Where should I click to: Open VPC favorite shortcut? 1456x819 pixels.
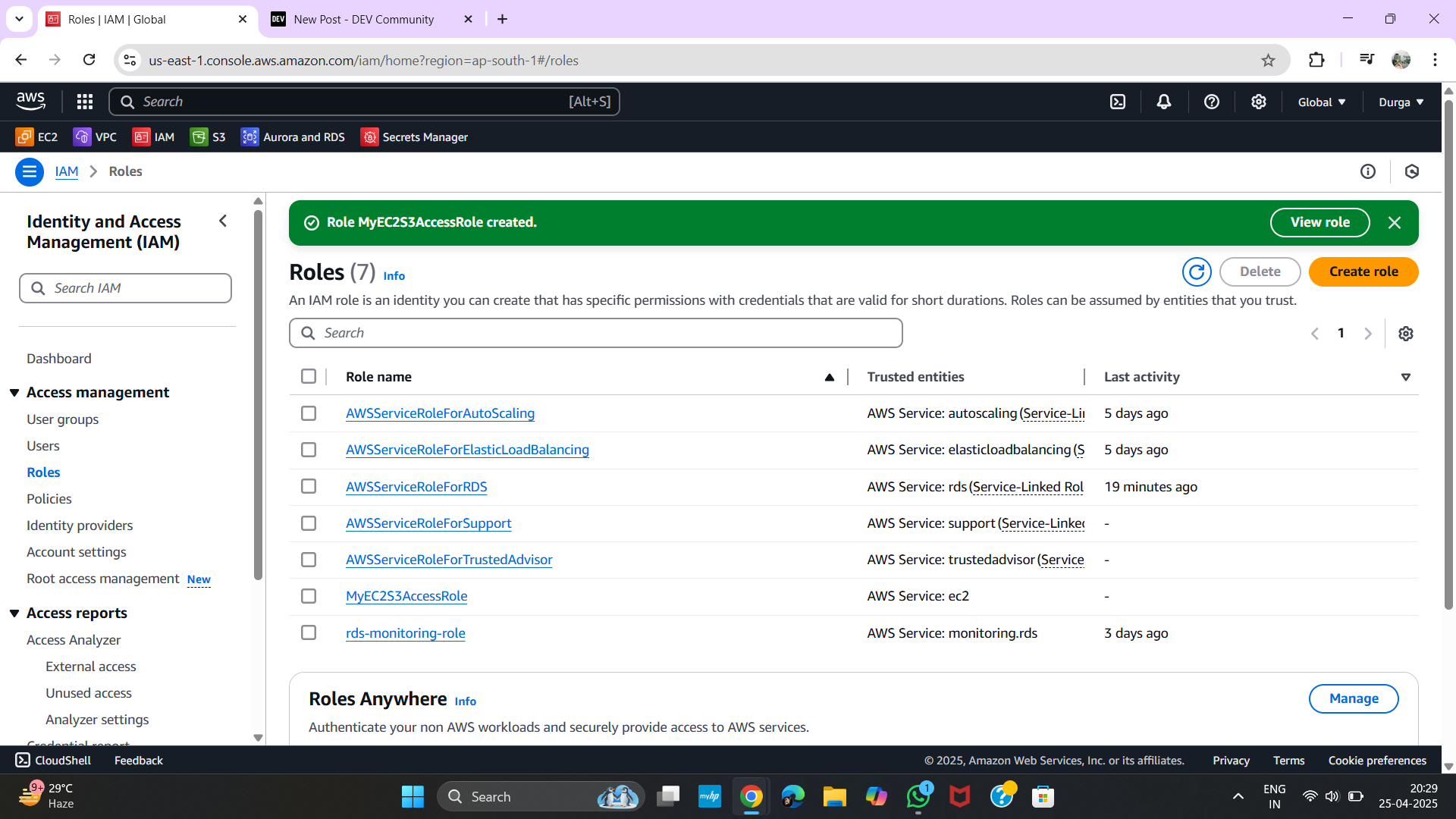pyautogui.click(x=95, y=137)
